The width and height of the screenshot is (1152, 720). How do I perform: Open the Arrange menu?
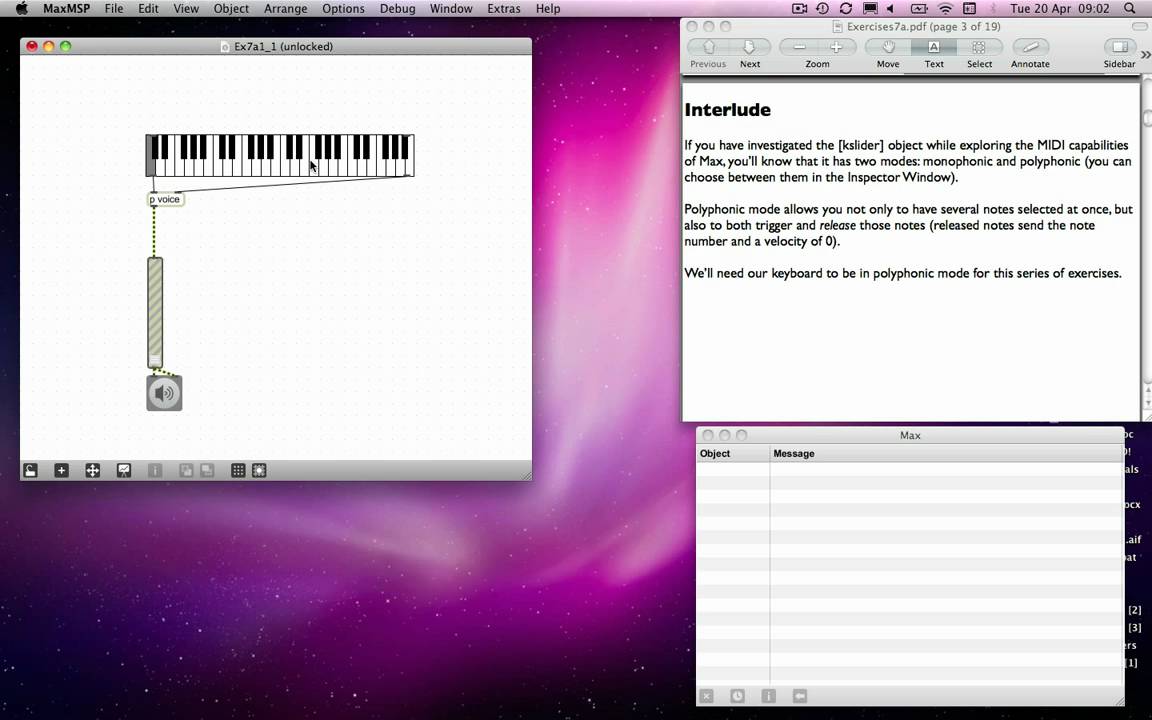point(285,9)
